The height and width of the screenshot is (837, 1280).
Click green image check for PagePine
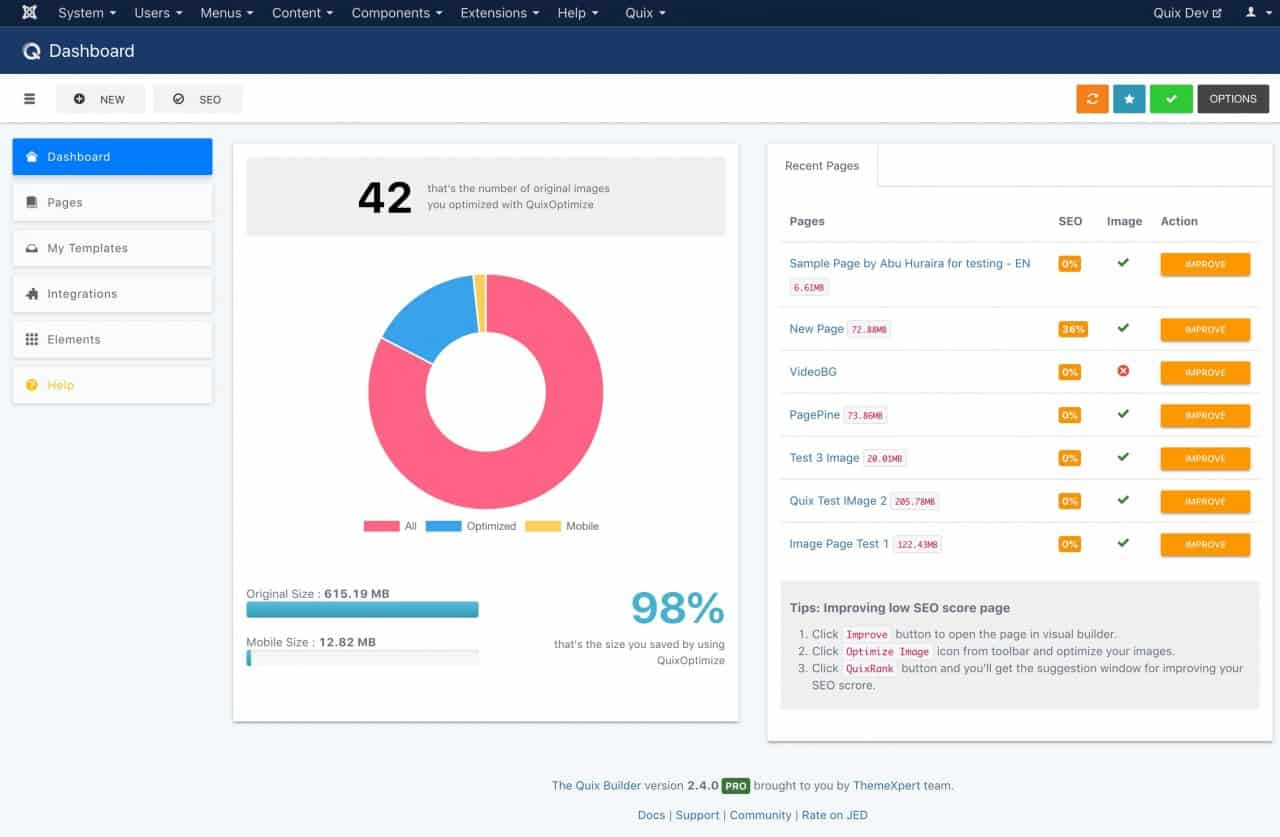click(x=1123, y=414)
